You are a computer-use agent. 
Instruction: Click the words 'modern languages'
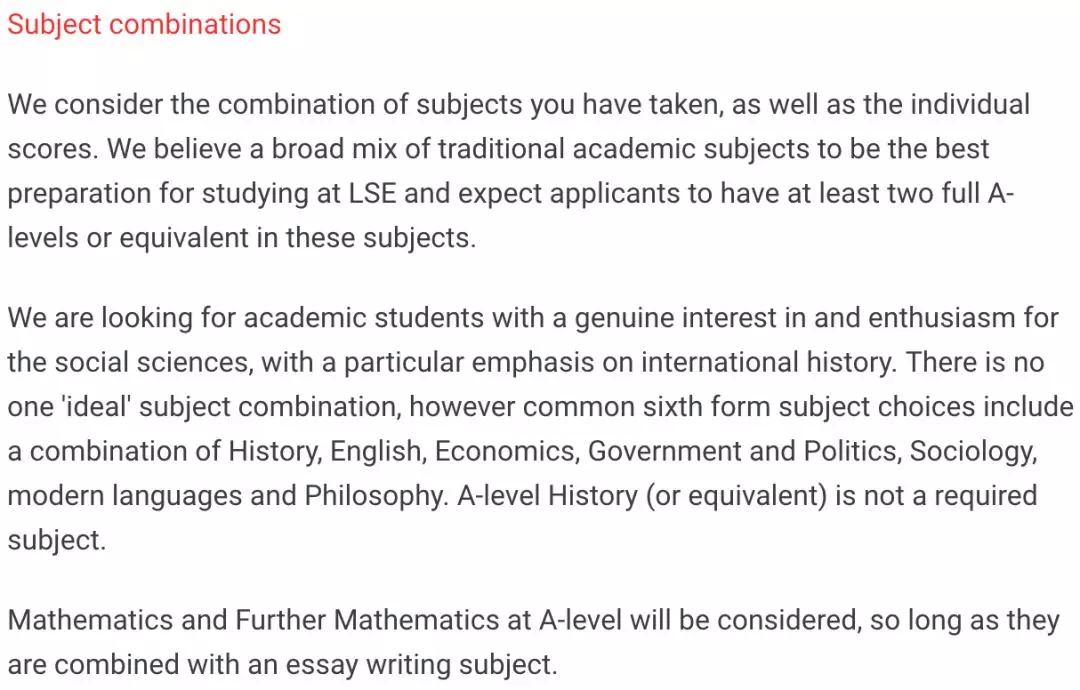125,496
